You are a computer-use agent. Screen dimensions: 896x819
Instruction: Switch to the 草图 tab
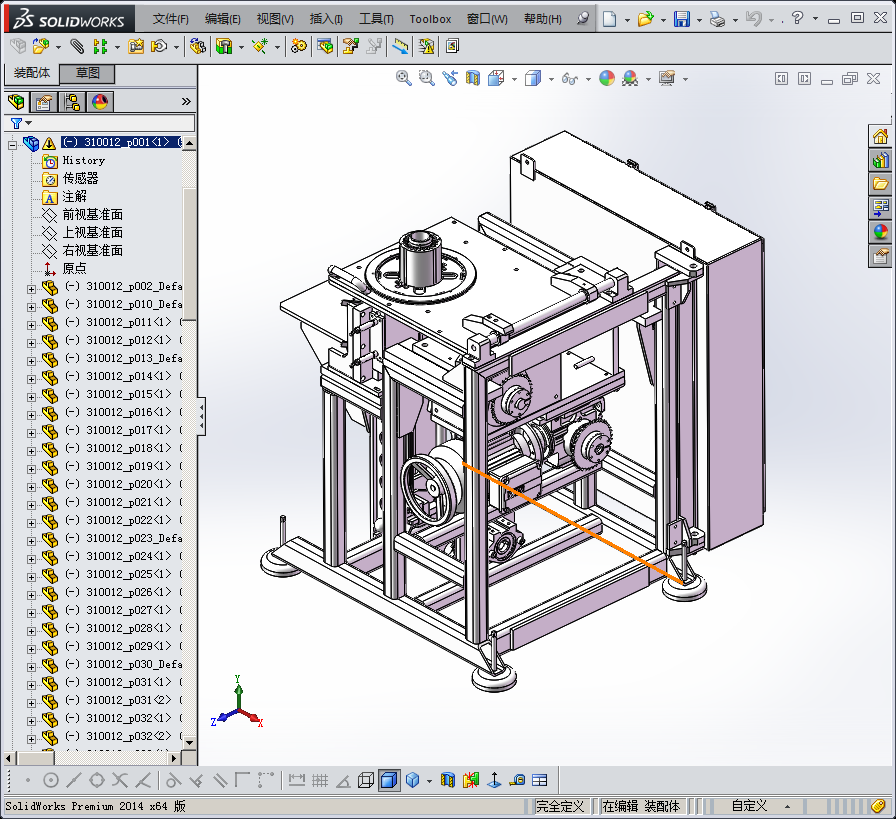pyautogui.click(x=87, y=73)
